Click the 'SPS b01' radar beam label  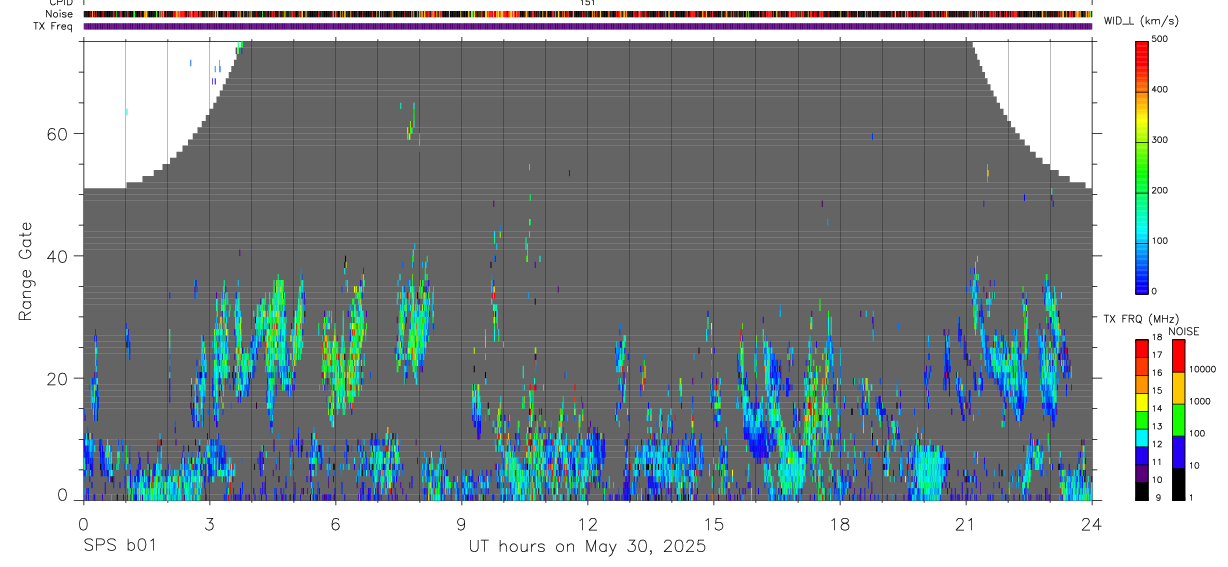[118, 547]
